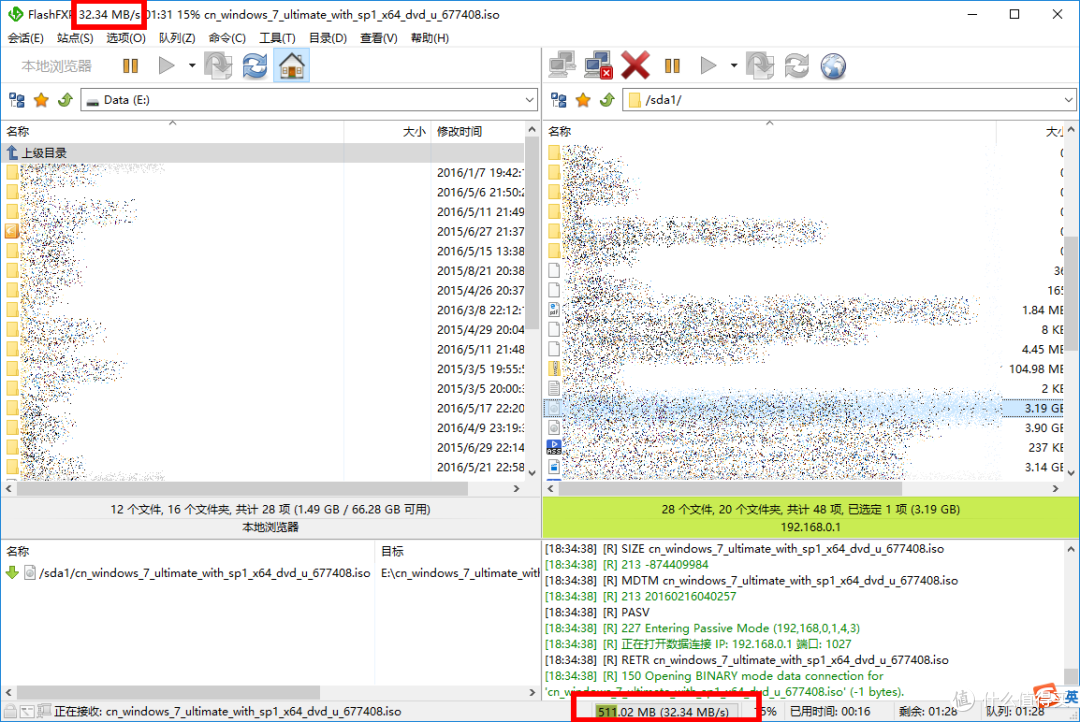Click the 511.02 MB transfer progress bar
The image size is (1080, 722).
point(665,711)
